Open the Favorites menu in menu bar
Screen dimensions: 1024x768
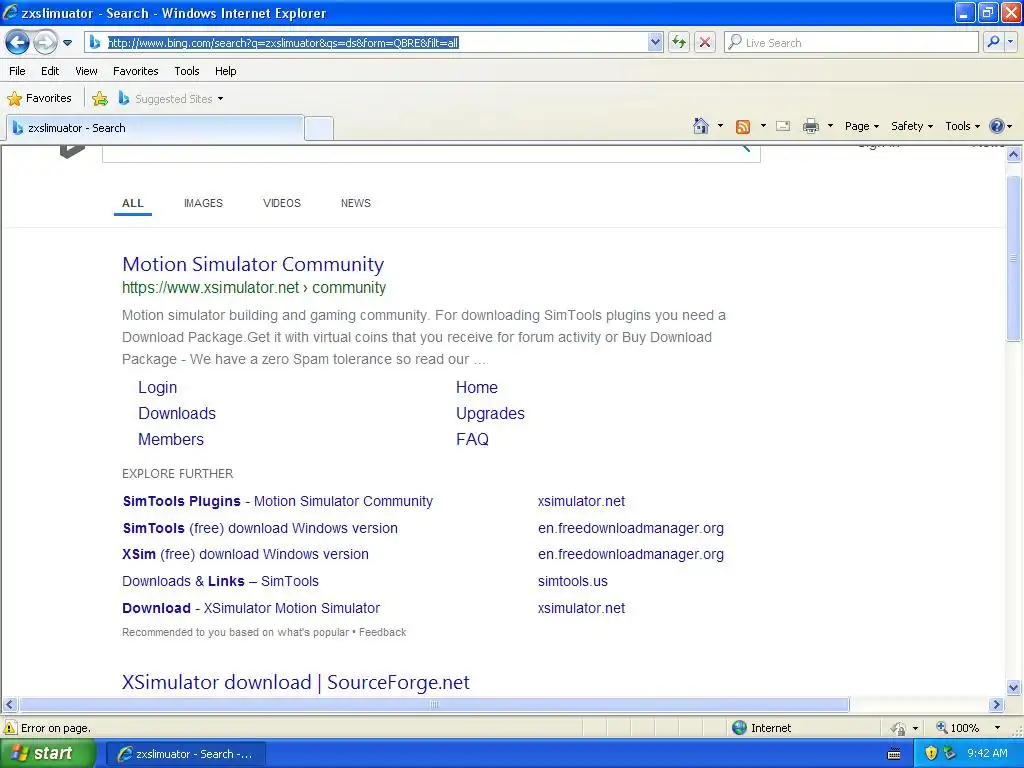pos(135,71)
